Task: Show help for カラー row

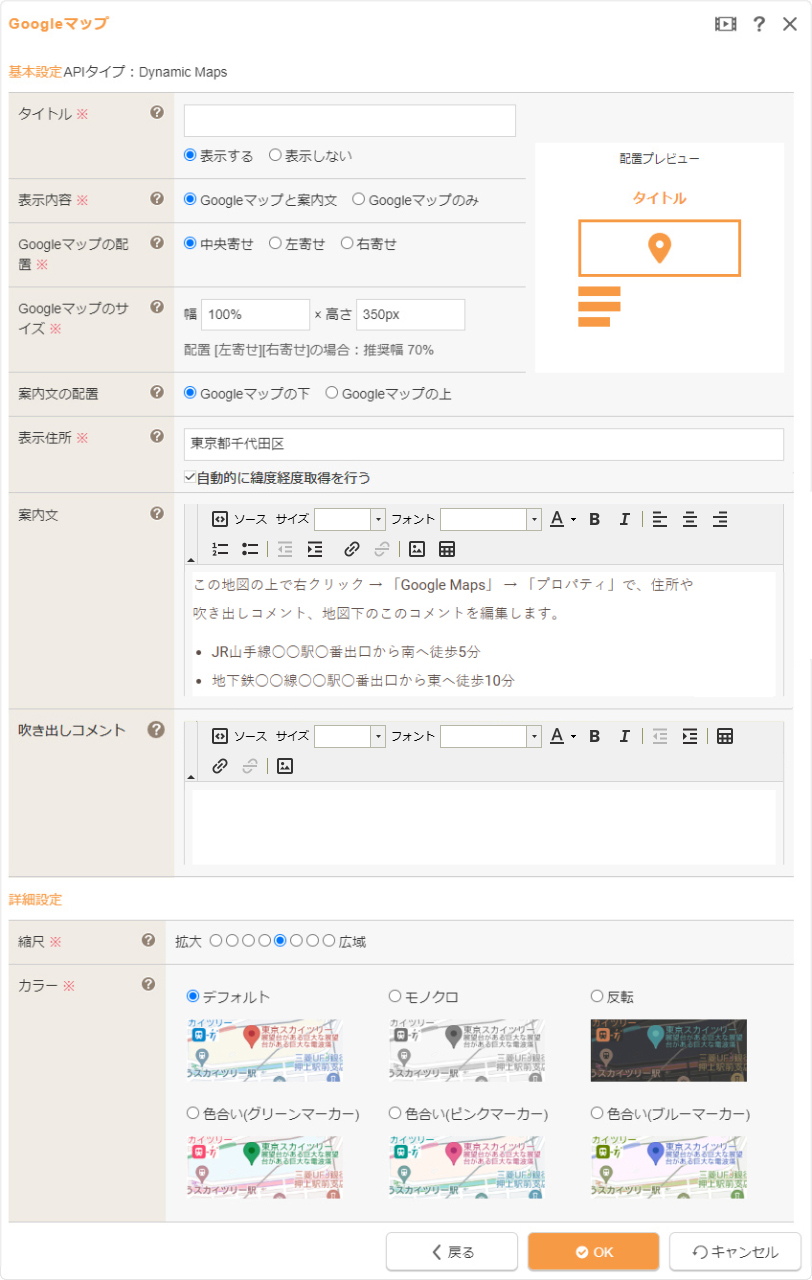Action: [149, 984]
